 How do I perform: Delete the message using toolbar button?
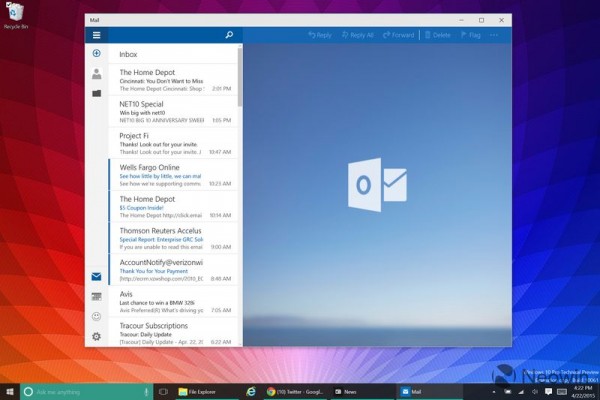(x=439, y=35)
